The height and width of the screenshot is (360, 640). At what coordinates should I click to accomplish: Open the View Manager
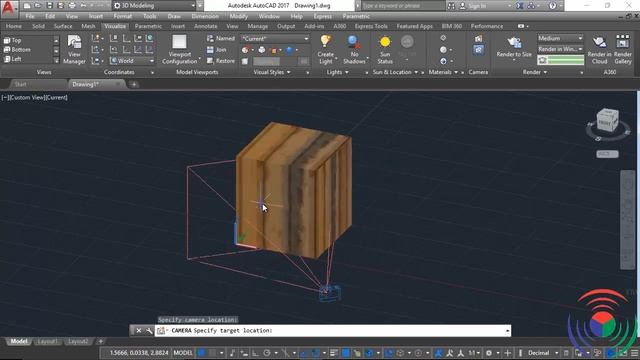tap(74, 49)
